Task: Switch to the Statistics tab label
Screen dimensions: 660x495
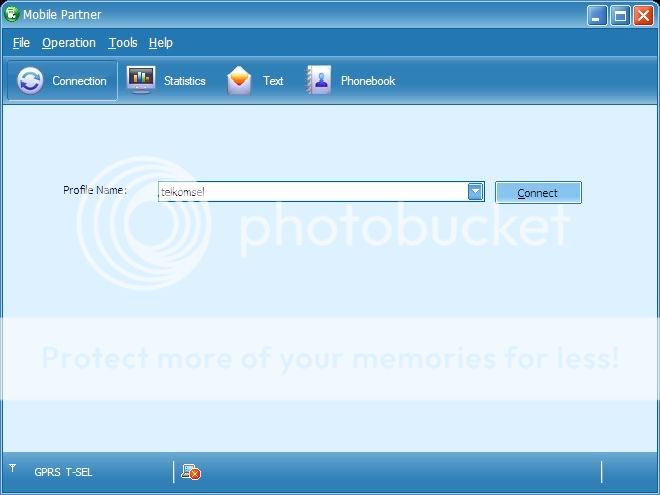Action: [184, 80]
